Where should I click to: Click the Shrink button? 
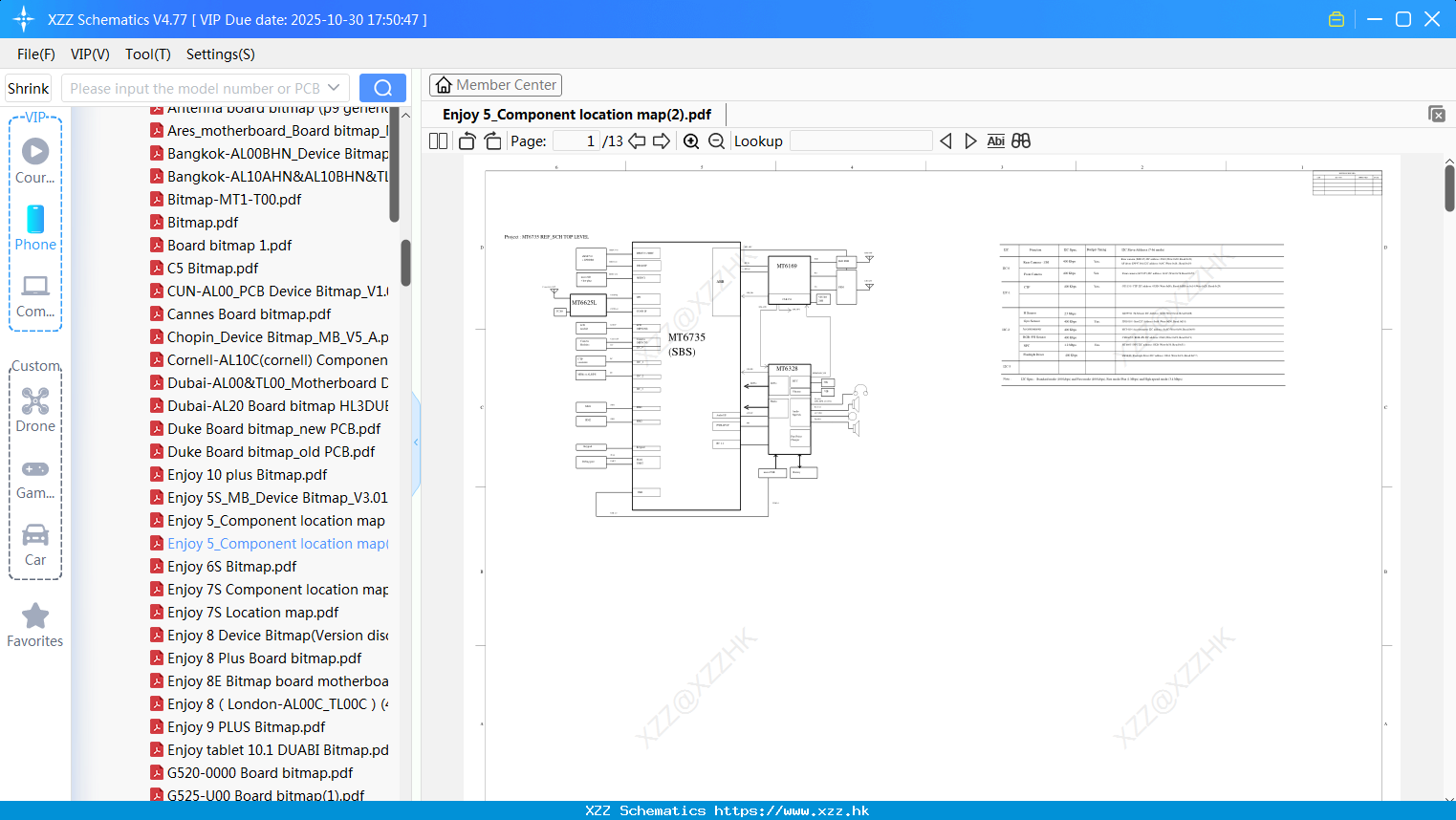pos(28,88)
